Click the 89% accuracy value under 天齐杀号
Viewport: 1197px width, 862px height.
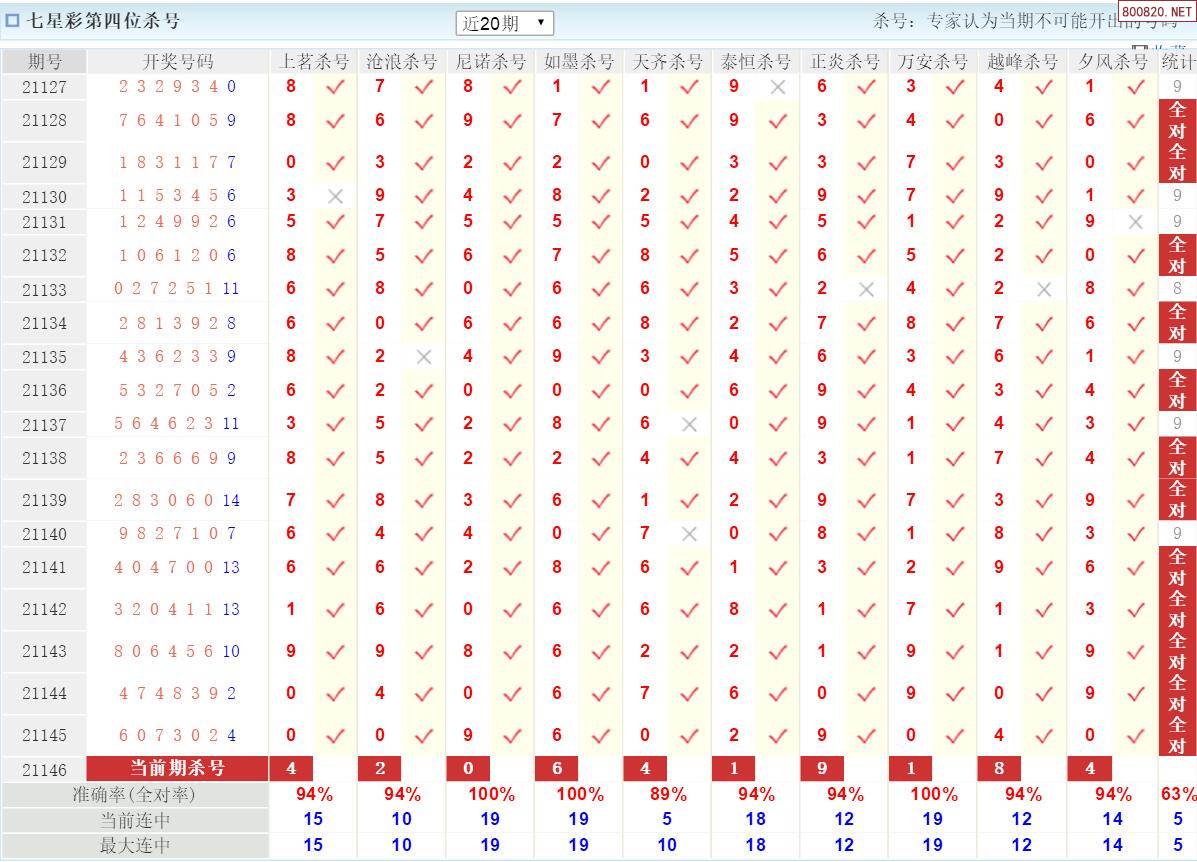point(668,794)
